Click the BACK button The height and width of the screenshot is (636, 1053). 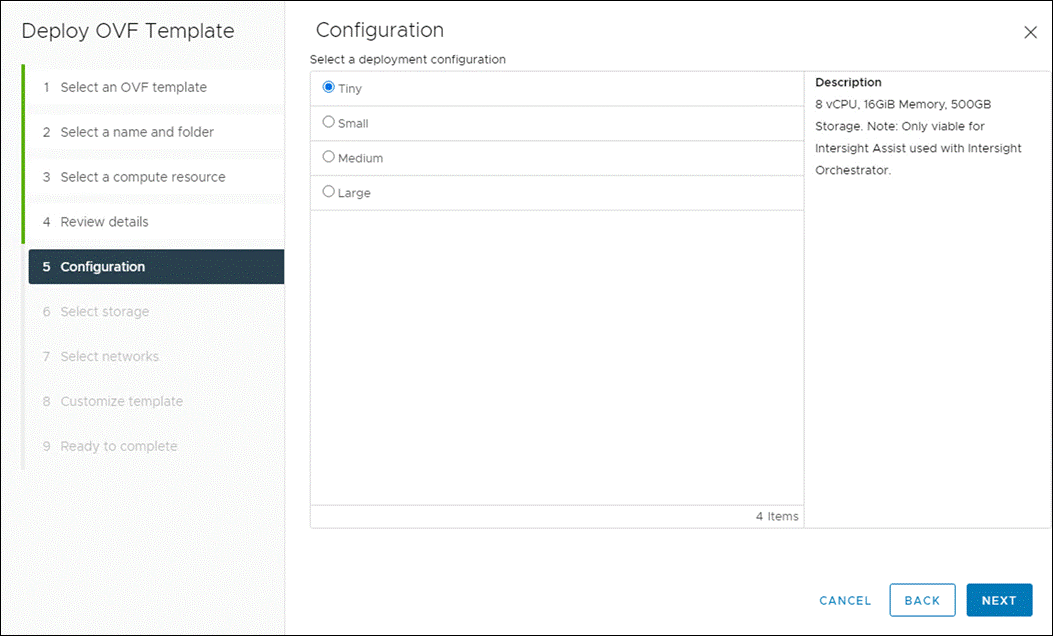click(922, 600)
